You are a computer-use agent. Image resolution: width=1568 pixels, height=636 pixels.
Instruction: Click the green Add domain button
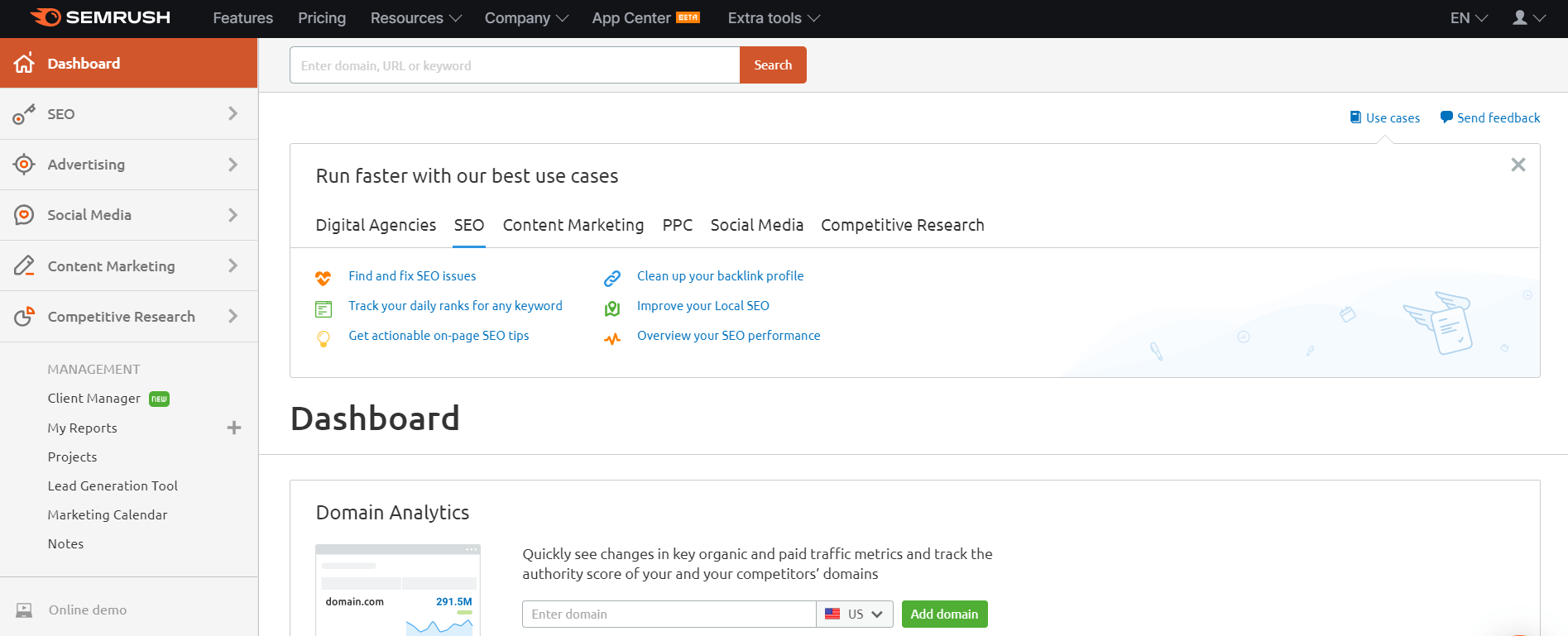pyautogui.click(x=944, y=614)
